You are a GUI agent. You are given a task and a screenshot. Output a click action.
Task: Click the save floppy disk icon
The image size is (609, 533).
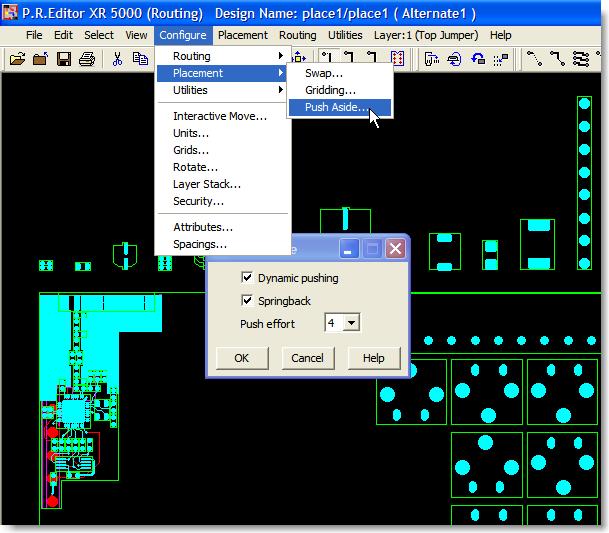coord(64,59)
